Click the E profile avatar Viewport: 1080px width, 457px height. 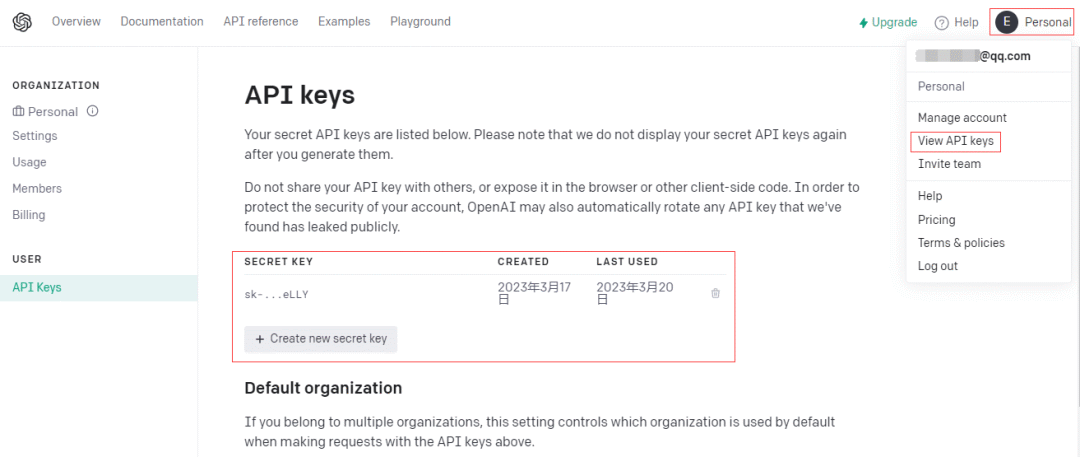(x=1007, y=22)
